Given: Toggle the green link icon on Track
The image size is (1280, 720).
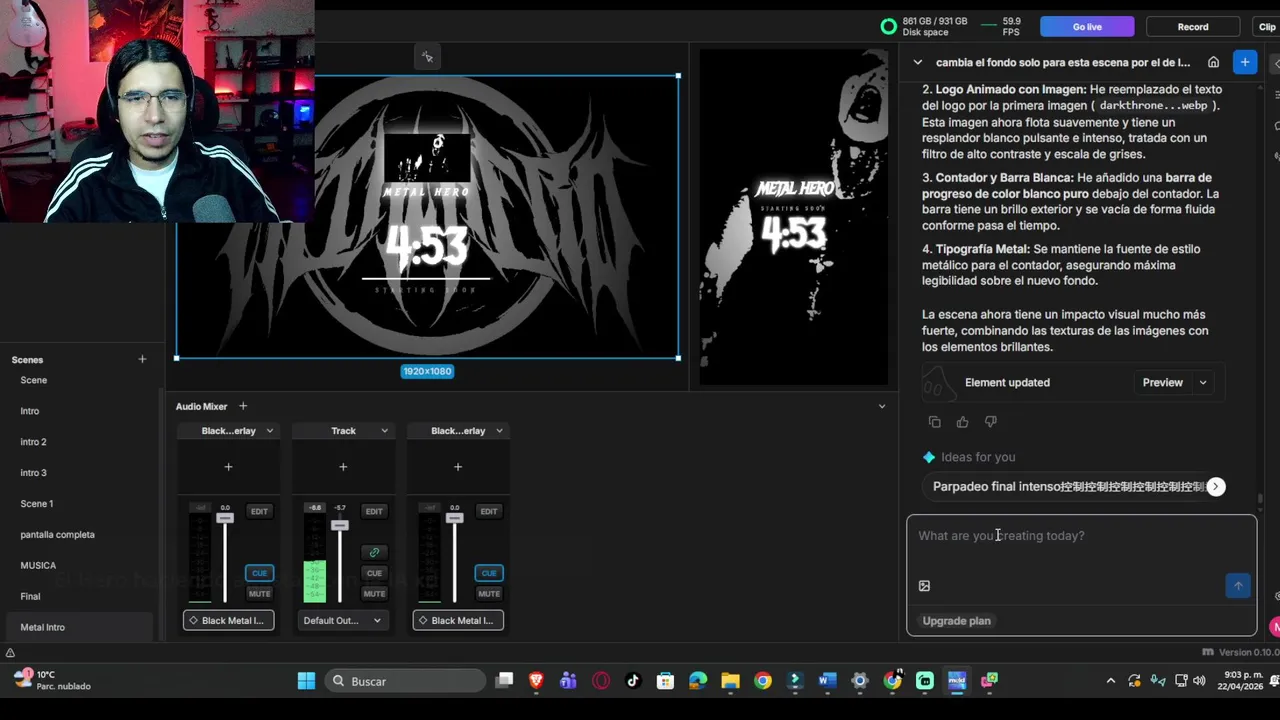Looking at the screenshot, I should pyautogui.click(x=374, y=552).
